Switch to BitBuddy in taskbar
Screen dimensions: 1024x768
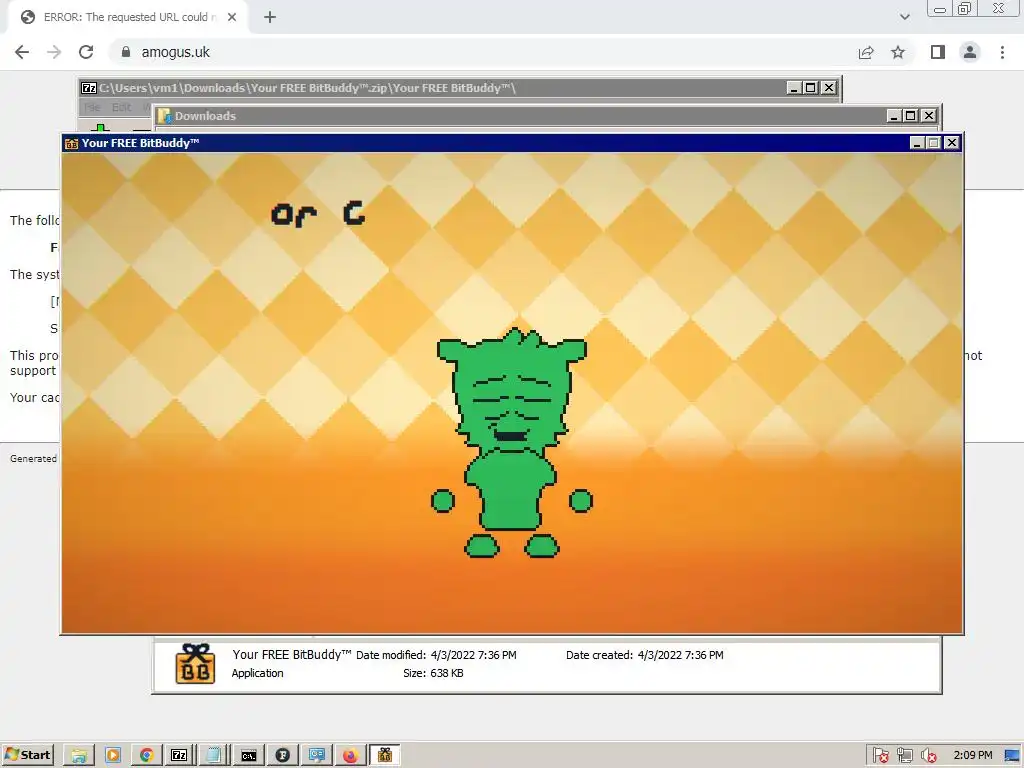(385, 756)
